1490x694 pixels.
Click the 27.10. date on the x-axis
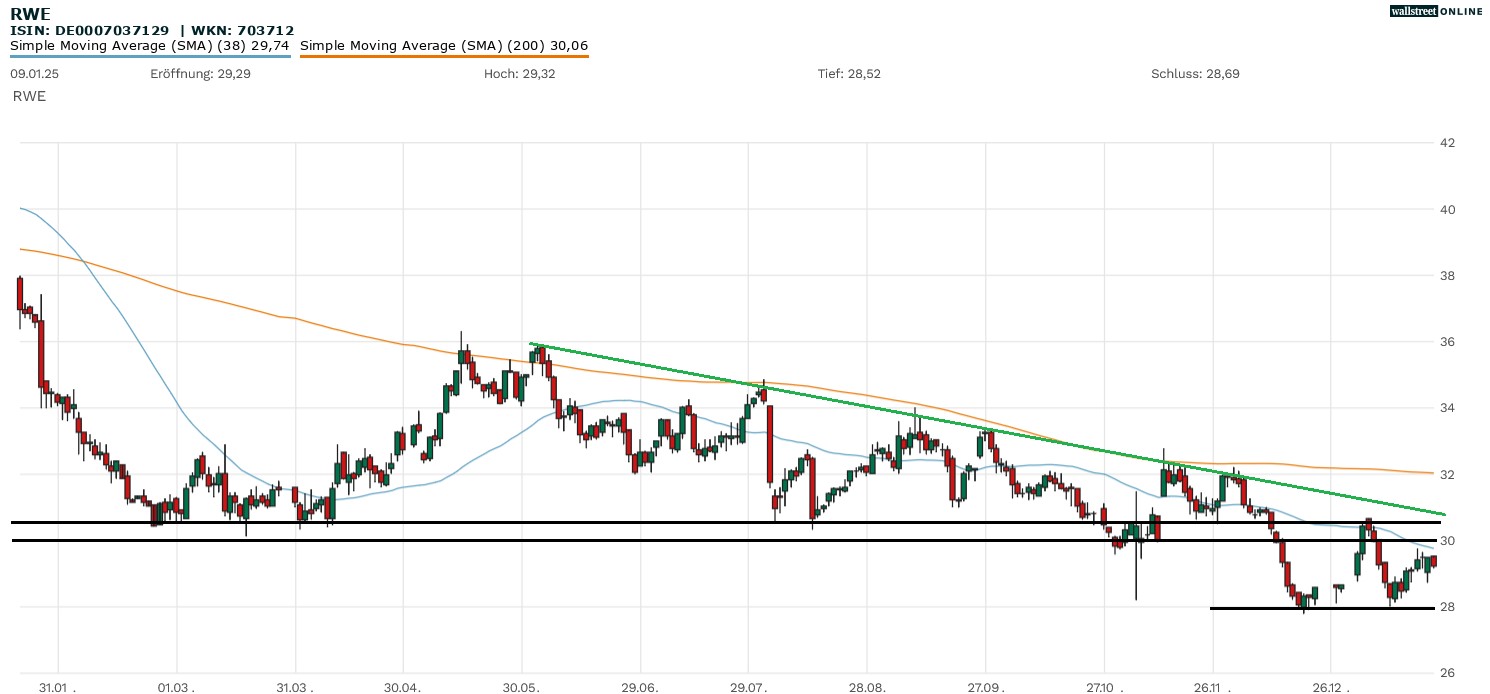point(1104,688)
